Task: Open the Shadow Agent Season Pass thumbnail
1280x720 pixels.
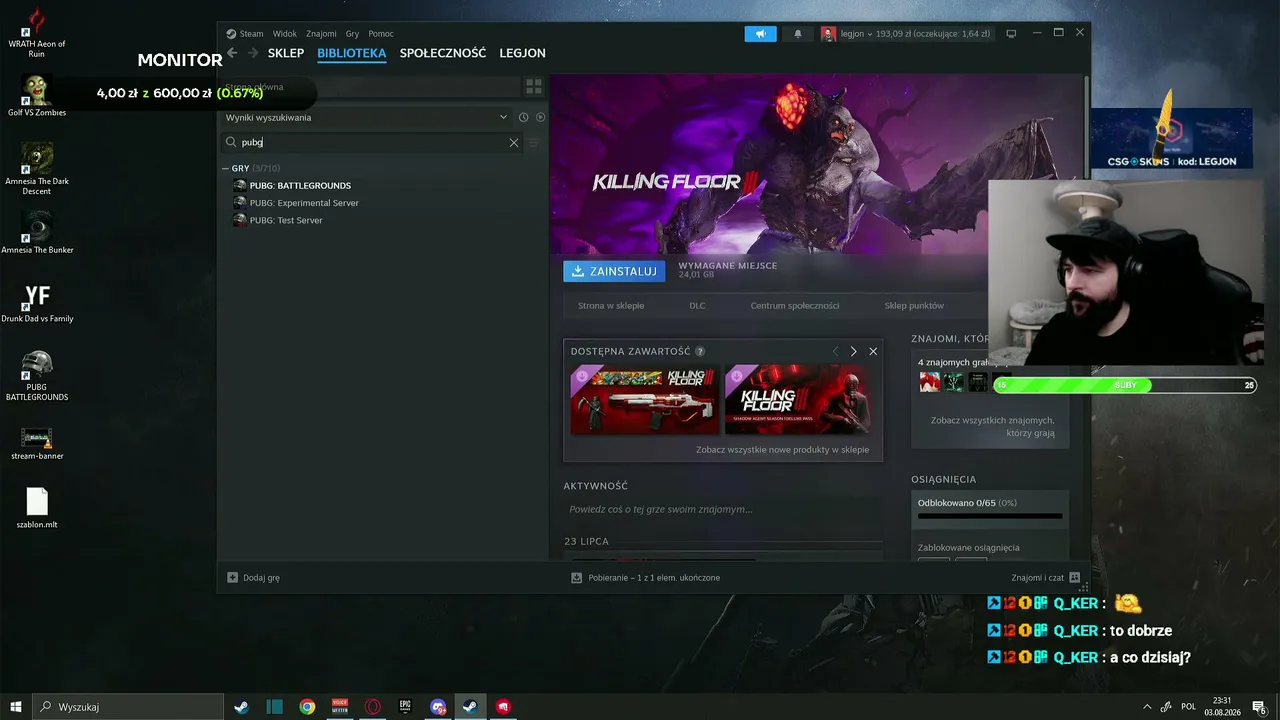Action: pyautogui.click(x=797, y=400)
